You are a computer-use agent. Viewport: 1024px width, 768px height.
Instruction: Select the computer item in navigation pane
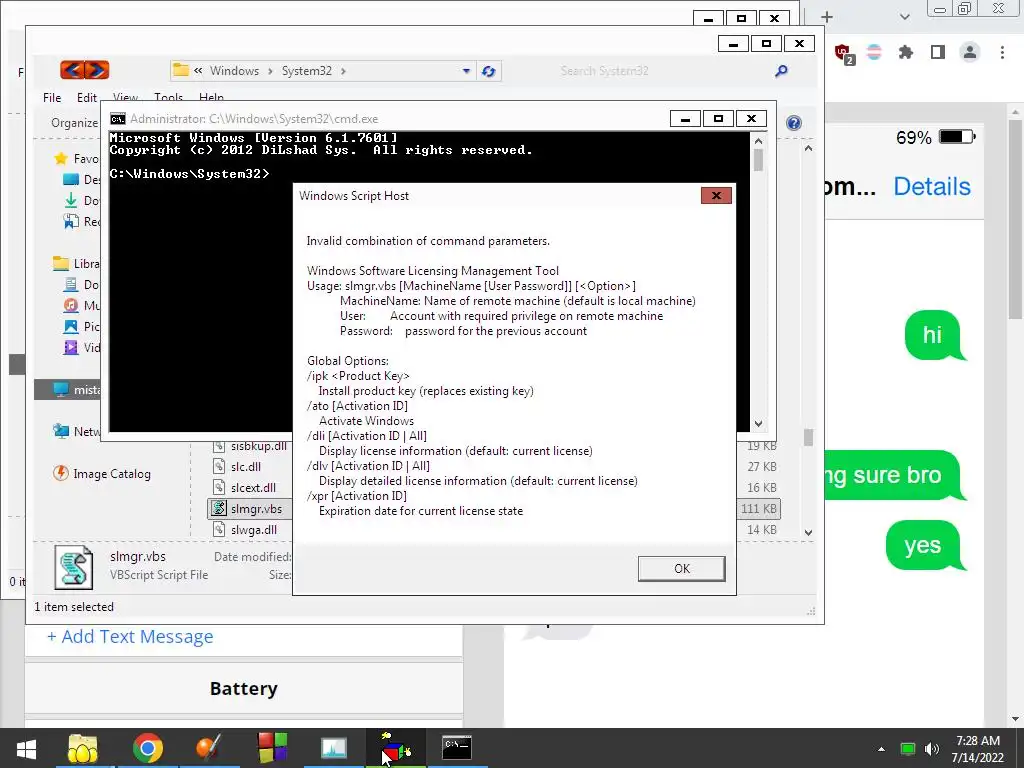click(69, 390)
